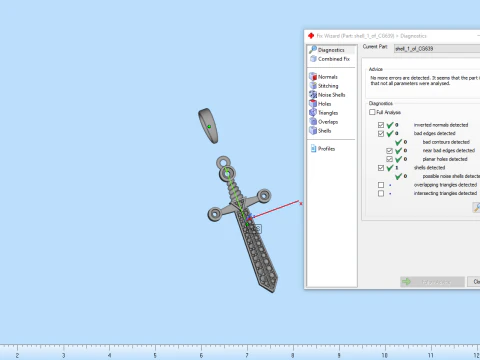Screen dimensions: 480x360
Task: Open the Current Part dropdown field
Action: pyautogui.click(x=437, y=49)
